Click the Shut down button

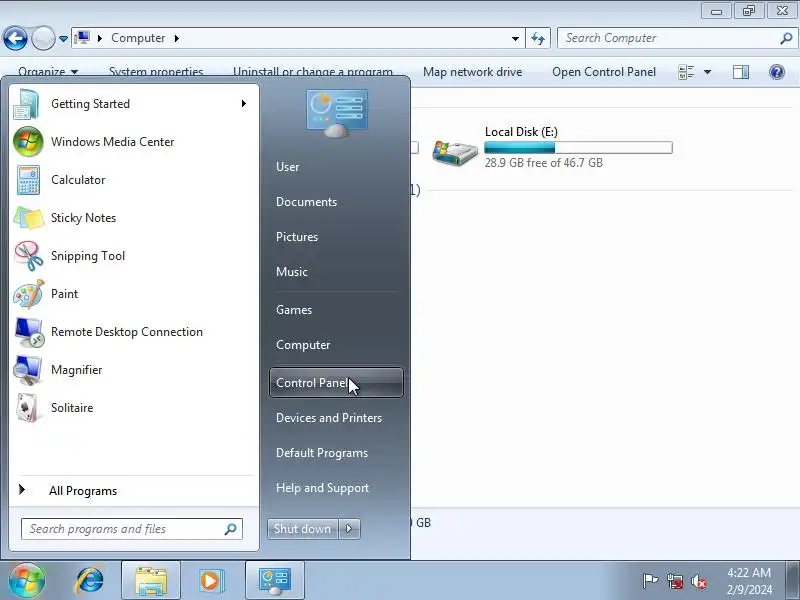tap(303, 529)
